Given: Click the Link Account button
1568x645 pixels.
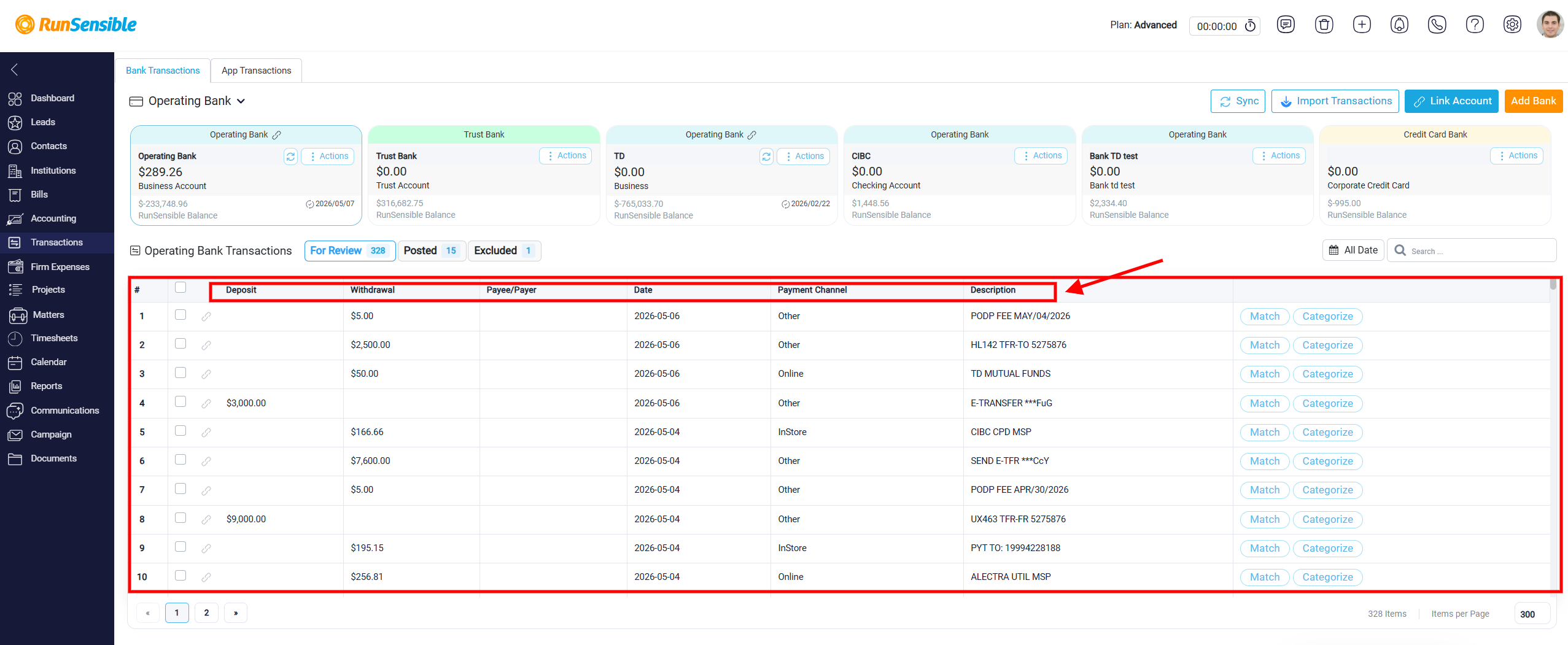Looking at the screenshot, I should 1451,101.
